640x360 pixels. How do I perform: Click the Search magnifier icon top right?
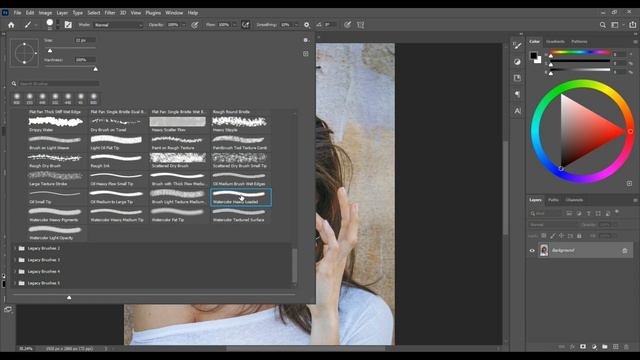tap(602, 25)
